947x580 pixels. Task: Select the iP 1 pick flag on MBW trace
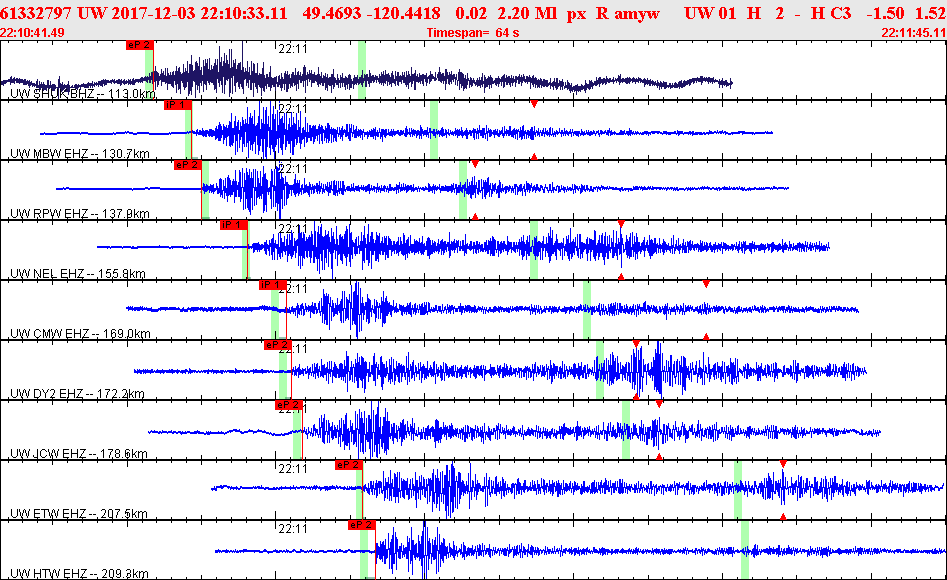(178, 105)
